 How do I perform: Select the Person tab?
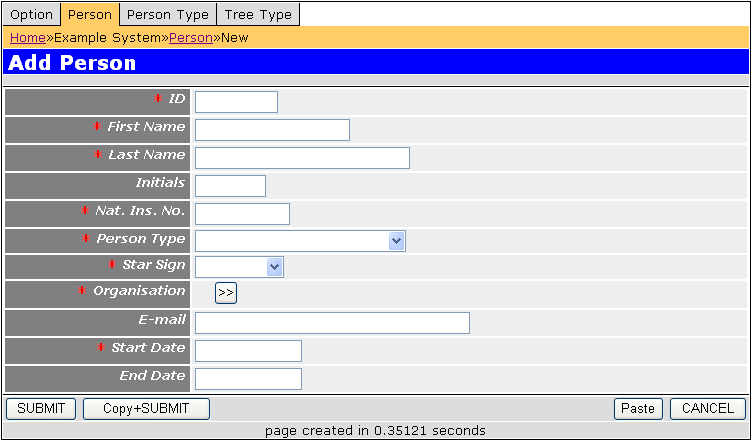(x=90, y=14)
